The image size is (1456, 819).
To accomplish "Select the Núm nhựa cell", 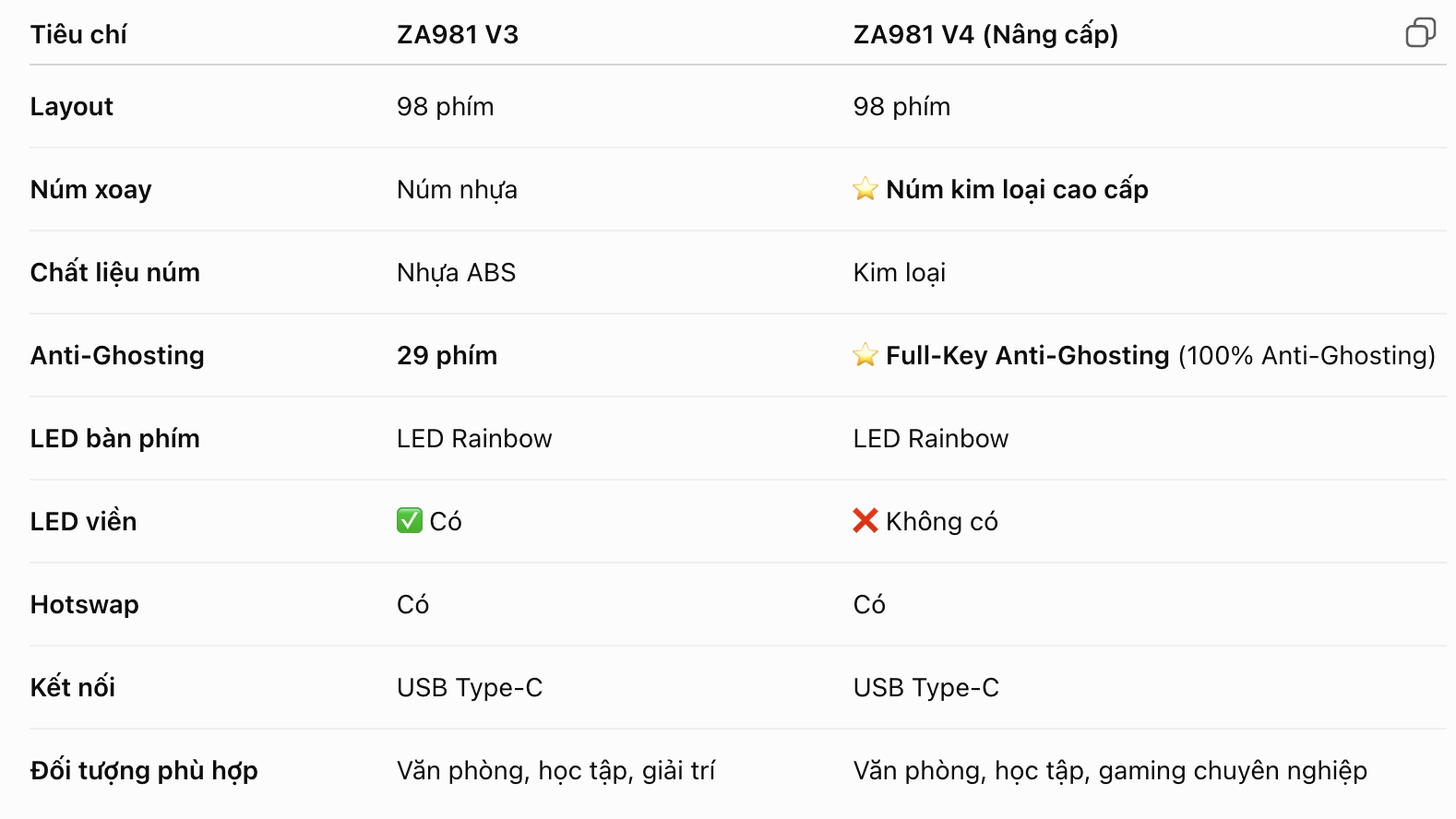I will click(x=457, y=189).
